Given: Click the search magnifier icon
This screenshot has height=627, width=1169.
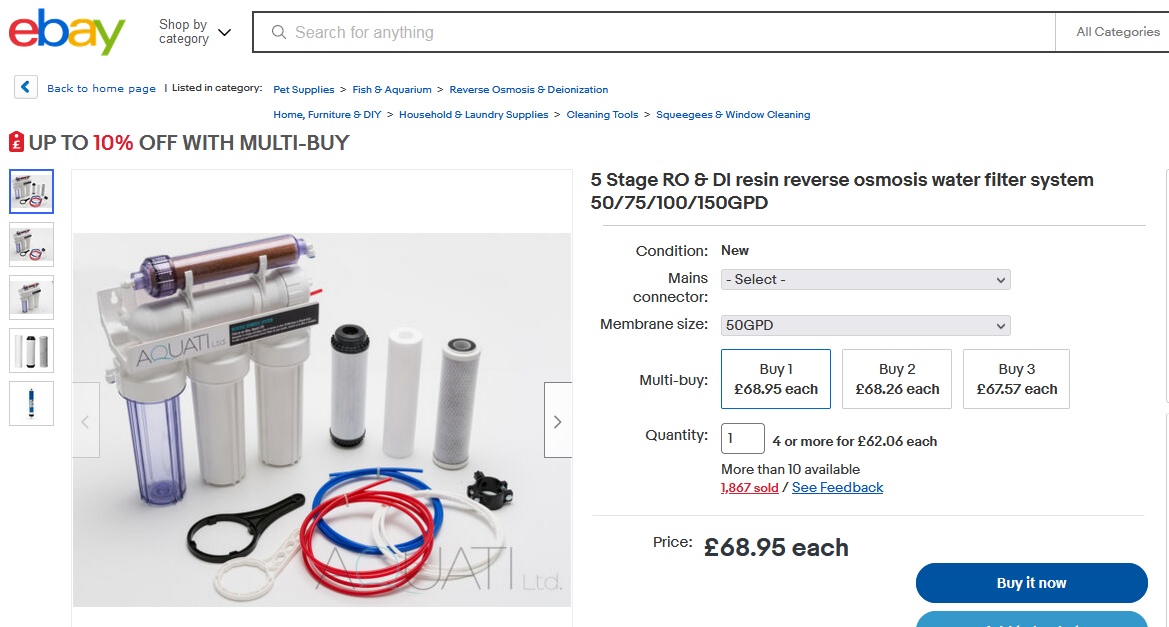Looking at the screenshot, I should point(279,32).
